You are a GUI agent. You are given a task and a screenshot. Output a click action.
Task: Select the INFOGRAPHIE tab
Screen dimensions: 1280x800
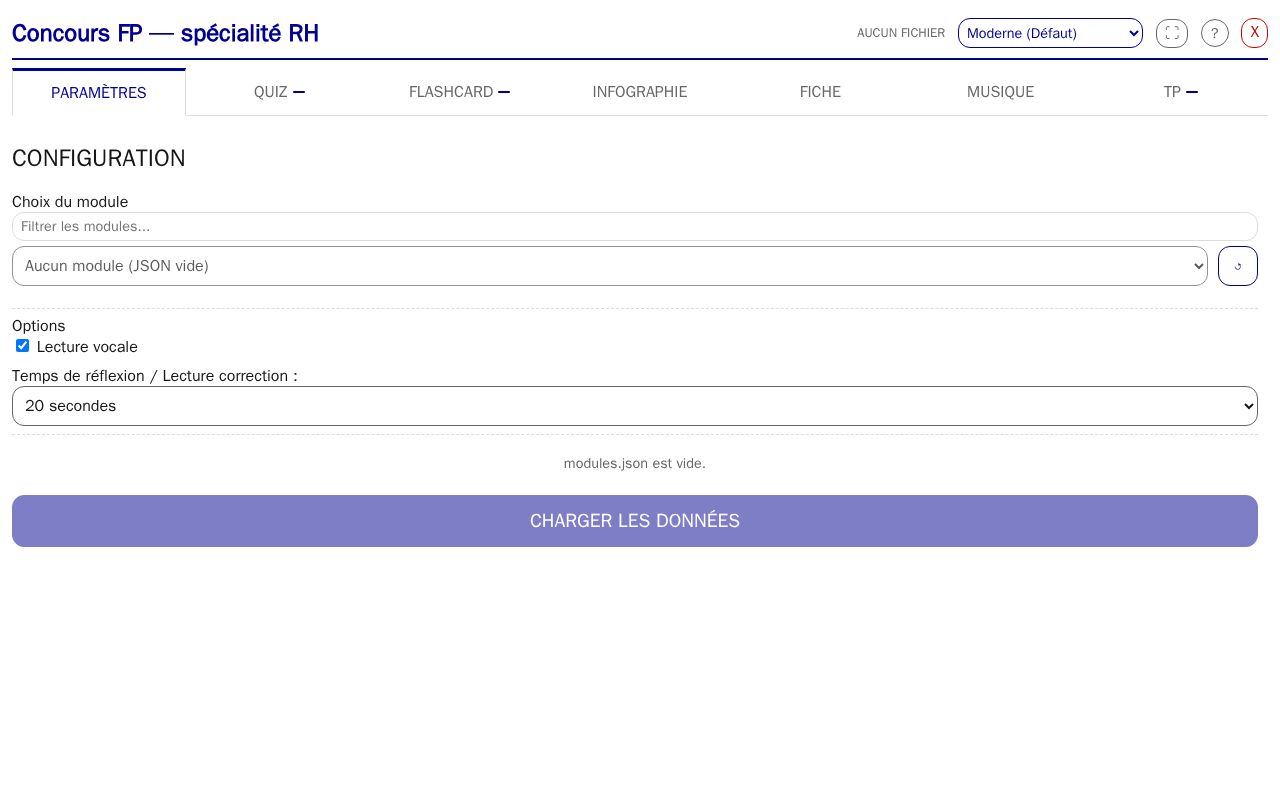coord(640,92)
